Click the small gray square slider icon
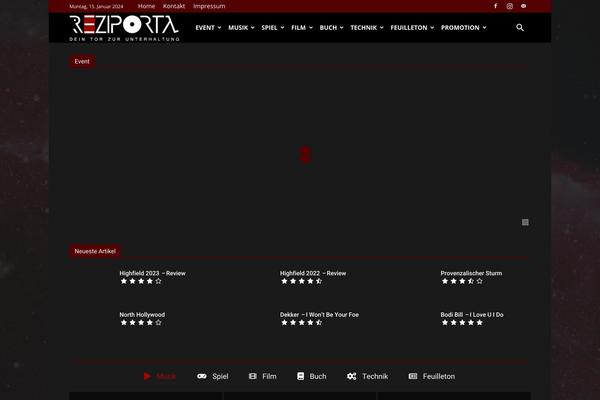This screenshot has height=400, width=600. point(525,222)
